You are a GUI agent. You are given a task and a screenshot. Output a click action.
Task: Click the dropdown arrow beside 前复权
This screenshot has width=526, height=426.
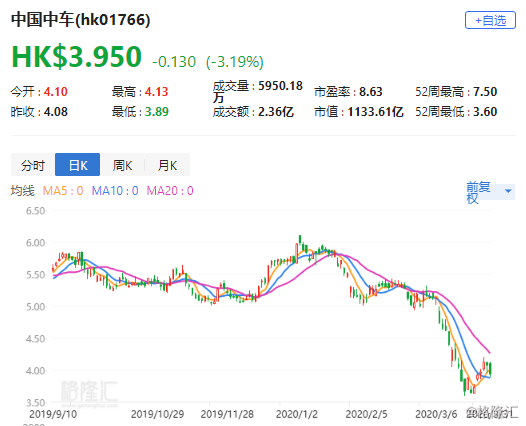508,191
